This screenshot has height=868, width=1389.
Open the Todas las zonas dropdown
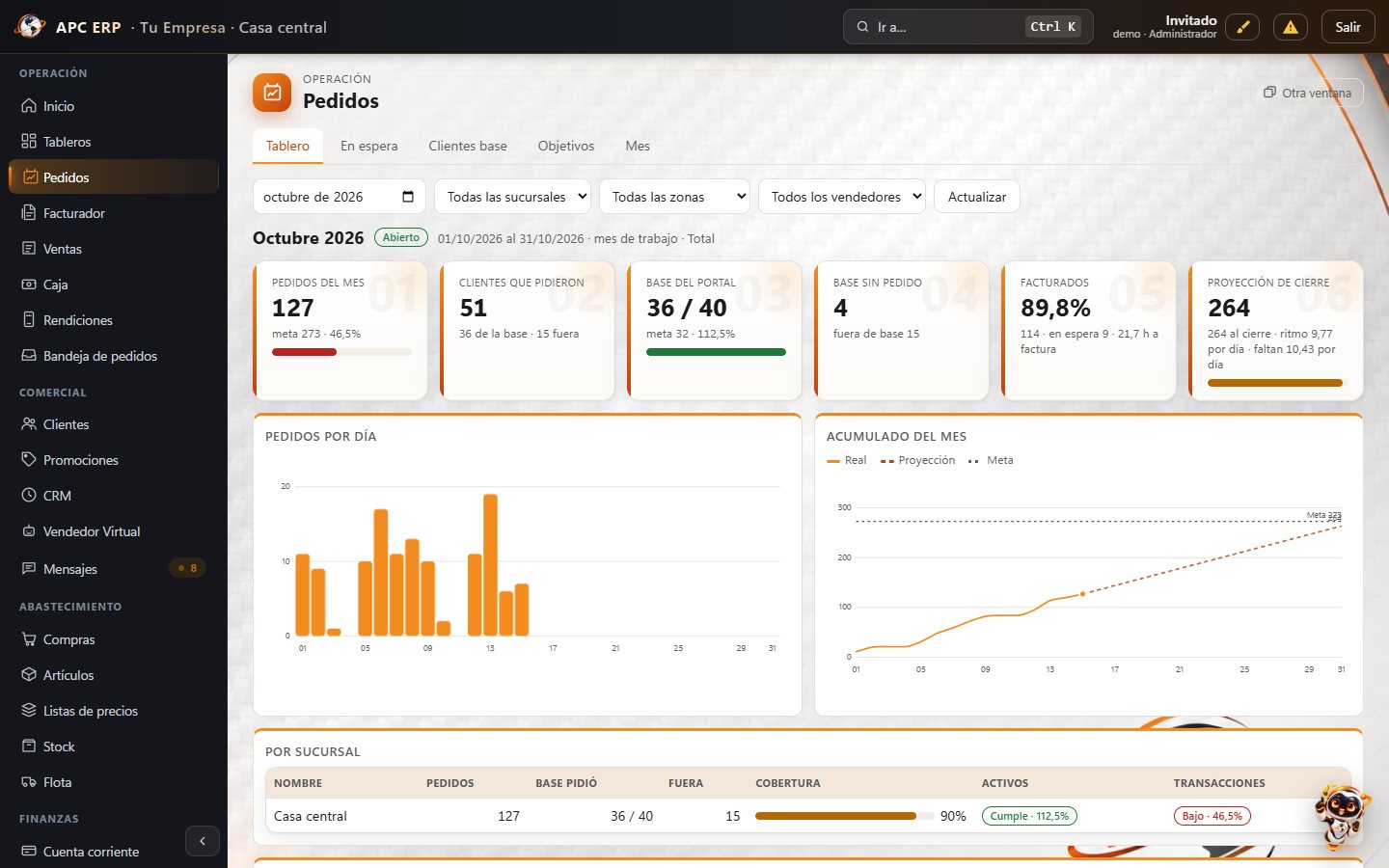(675, 197)
